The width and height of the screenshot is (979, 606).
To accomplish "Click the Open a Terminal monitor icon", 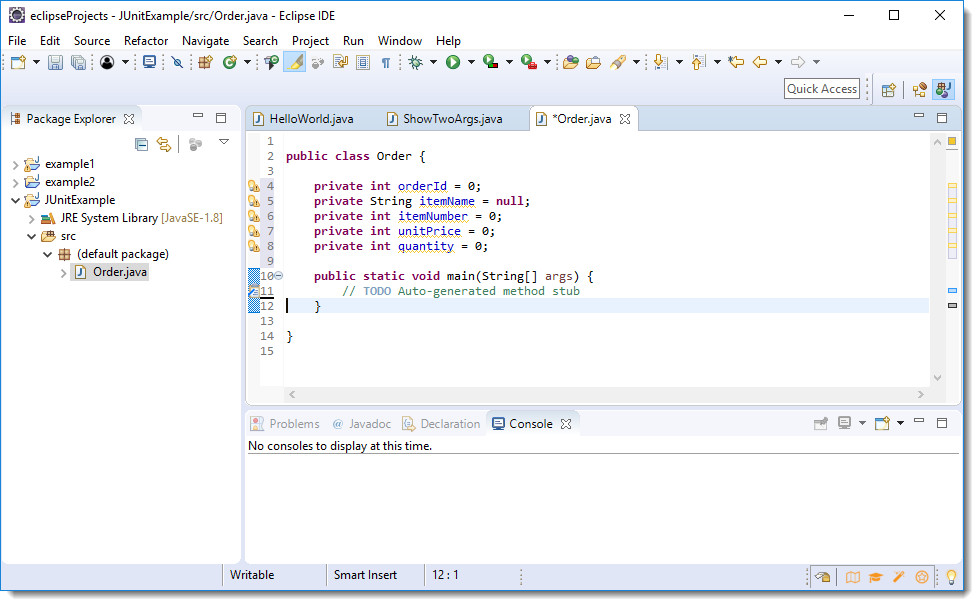I will click(x=149, y=62).
